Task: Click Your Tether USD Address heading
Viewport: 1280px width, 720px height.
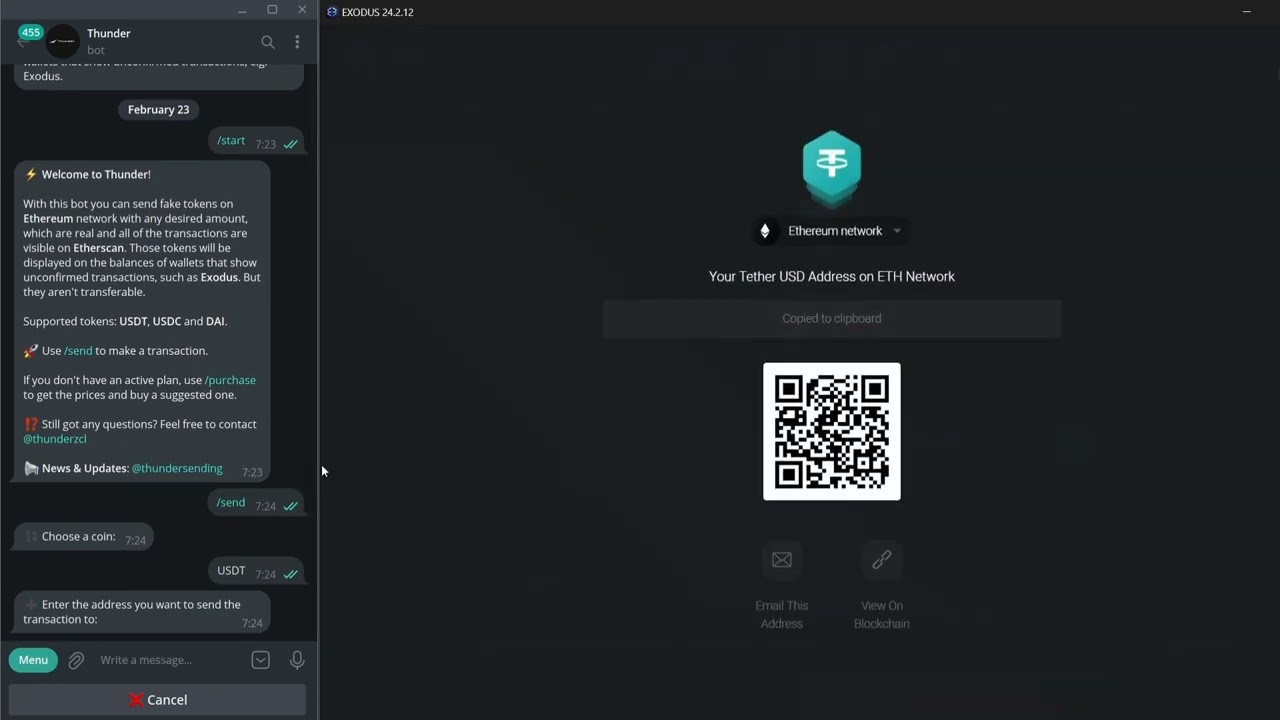Action: coord(832,277)
